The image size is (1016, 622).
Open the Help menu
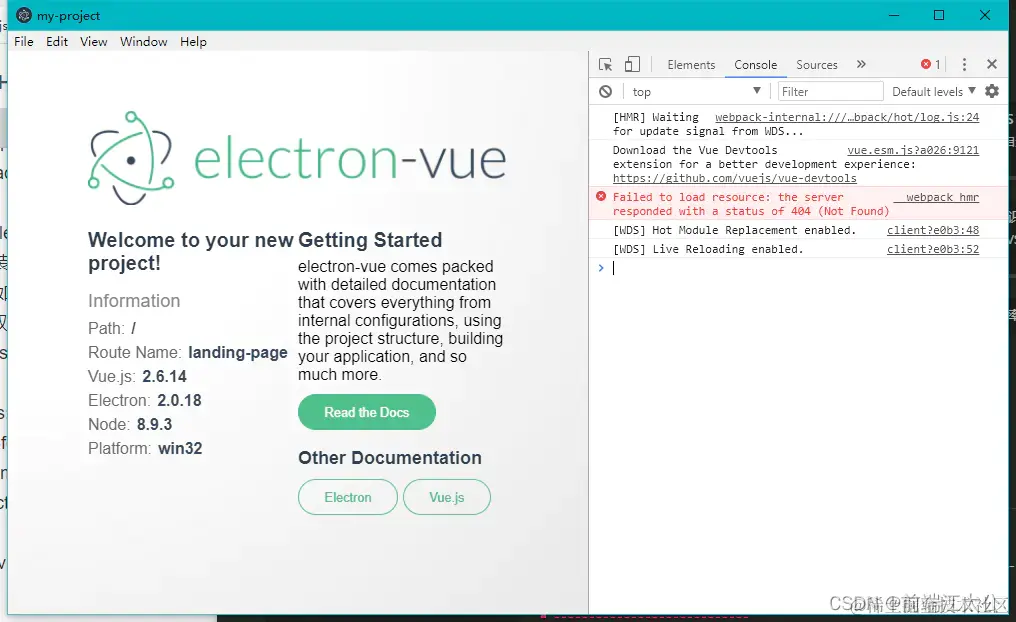(x=193, y=41)
